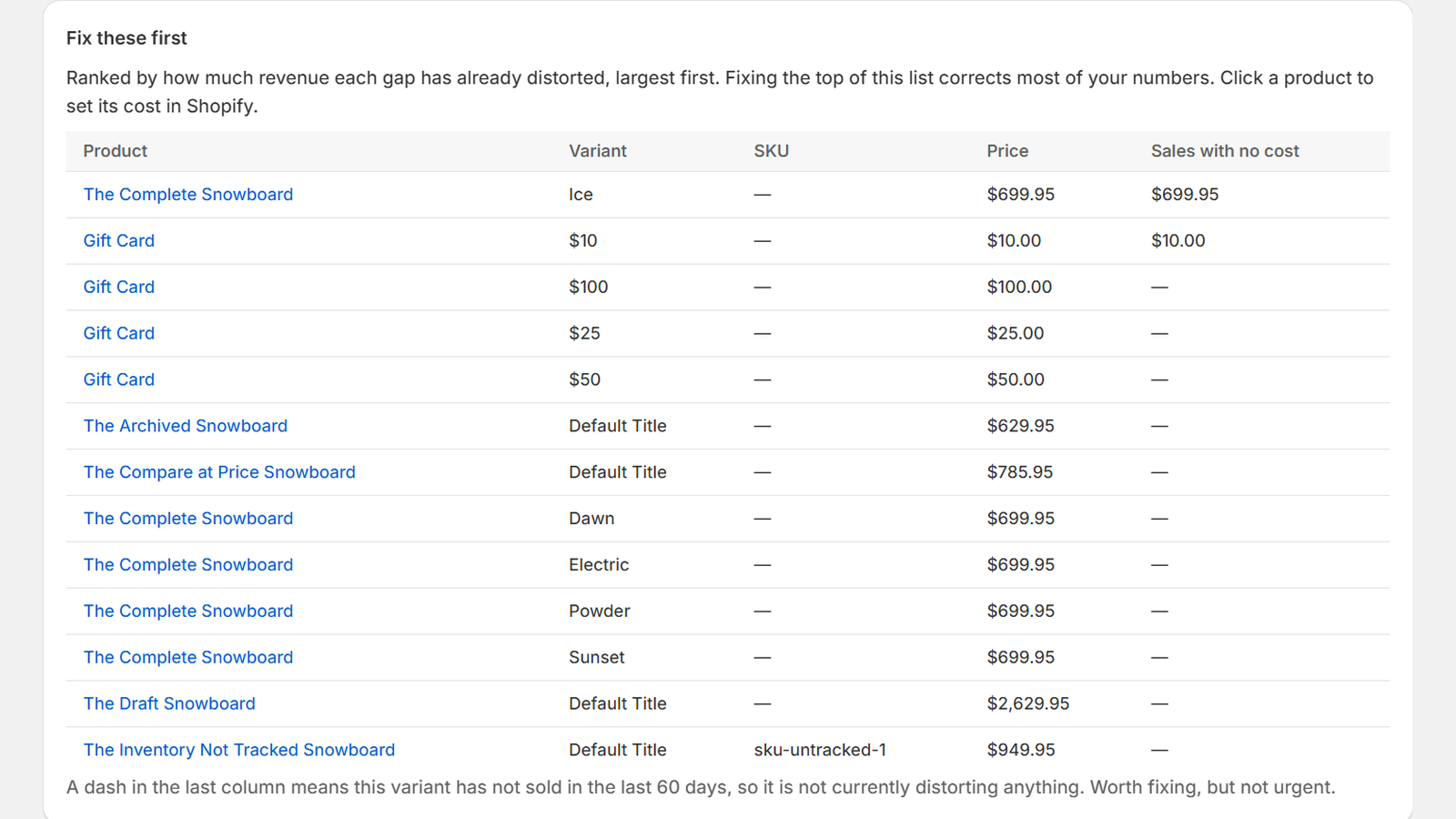Viewport: 1456px width, 819px height.
Task: Open the Gift Card $25 variant link
Action: (119, 334)
